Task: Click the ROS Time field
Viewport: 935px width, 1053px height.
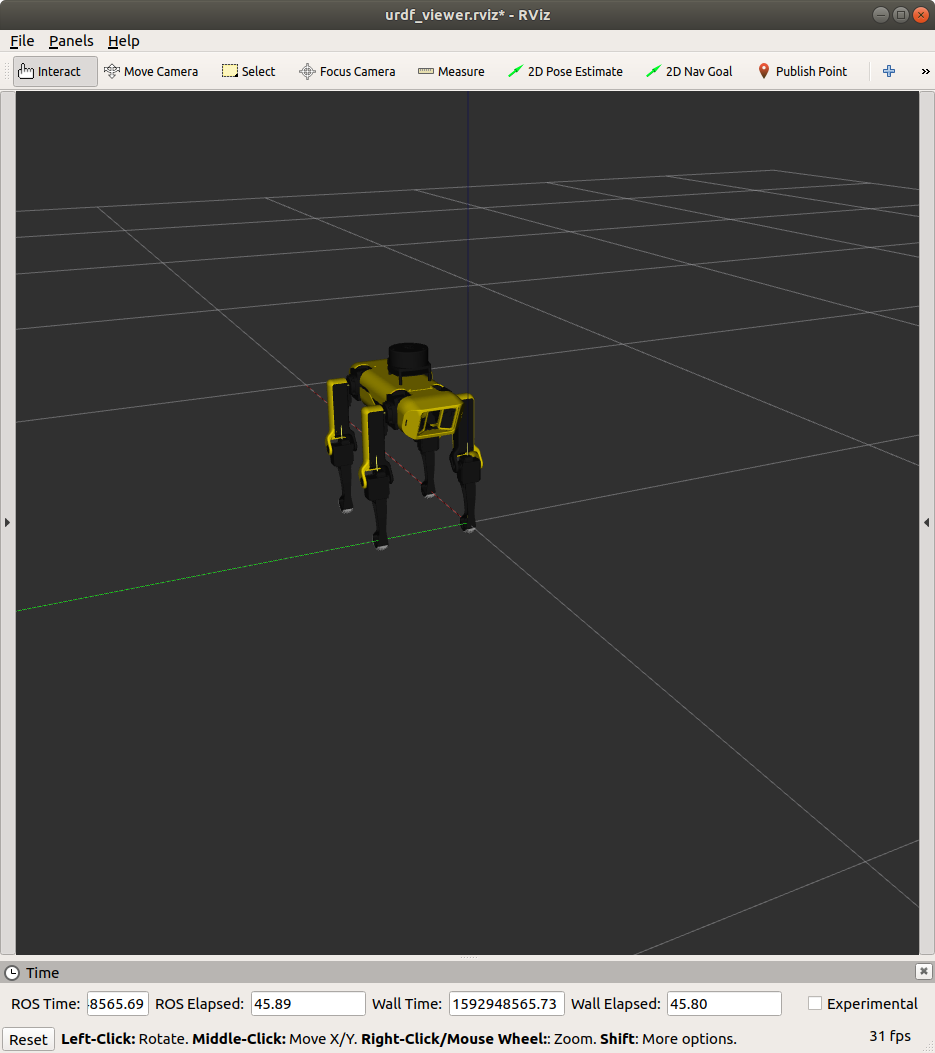Action: (118, 1004)
